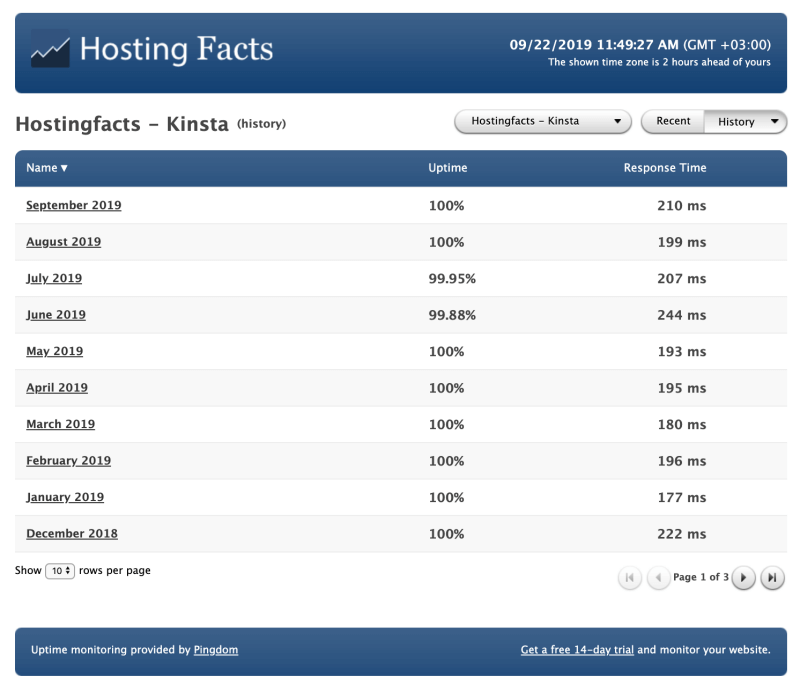Open the rows per page selector
This screenshot has height=692, width=800.
pyautogui.click(x=60, y=571)
